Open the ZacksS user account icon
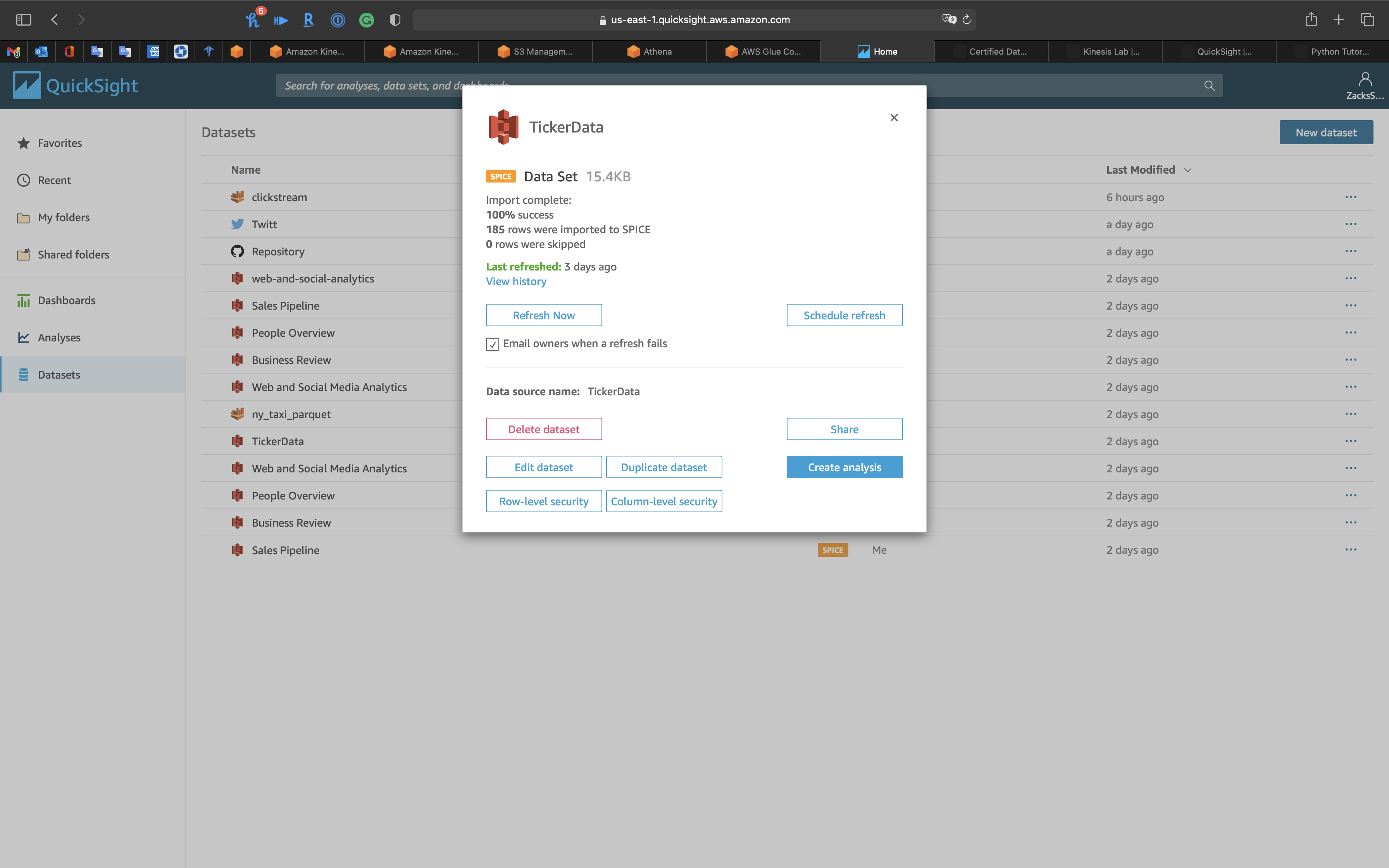The image size is (1389, 868). [x=1365, y=79]
